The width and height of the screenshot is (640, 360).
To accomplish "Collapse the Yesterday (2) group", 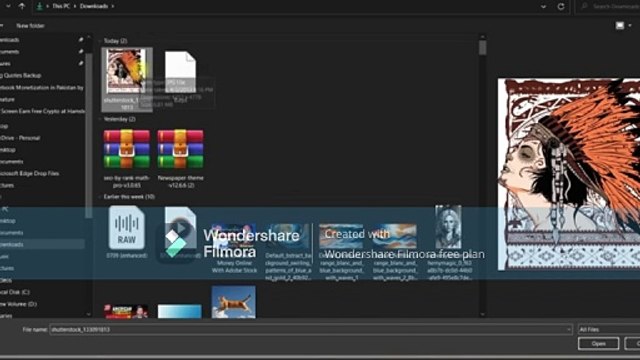I will pyautogui.click(x=100, y=119).
